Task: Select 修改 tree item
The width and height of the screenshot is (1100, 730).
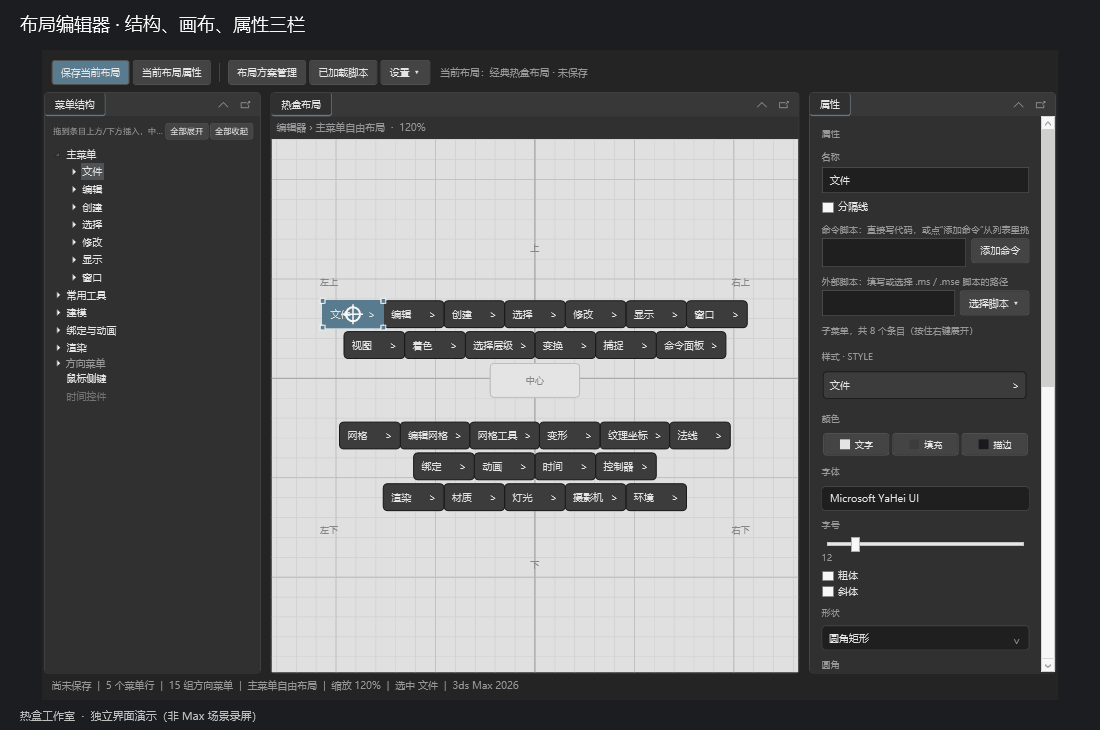Action: [x=92, y=242]
